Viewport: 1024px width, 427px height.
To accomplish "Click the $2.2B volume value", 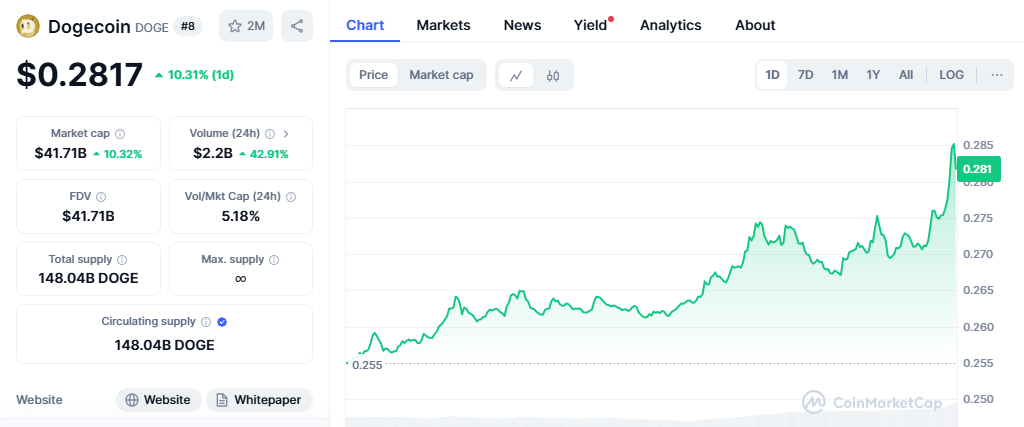I will tap(213, 154).
